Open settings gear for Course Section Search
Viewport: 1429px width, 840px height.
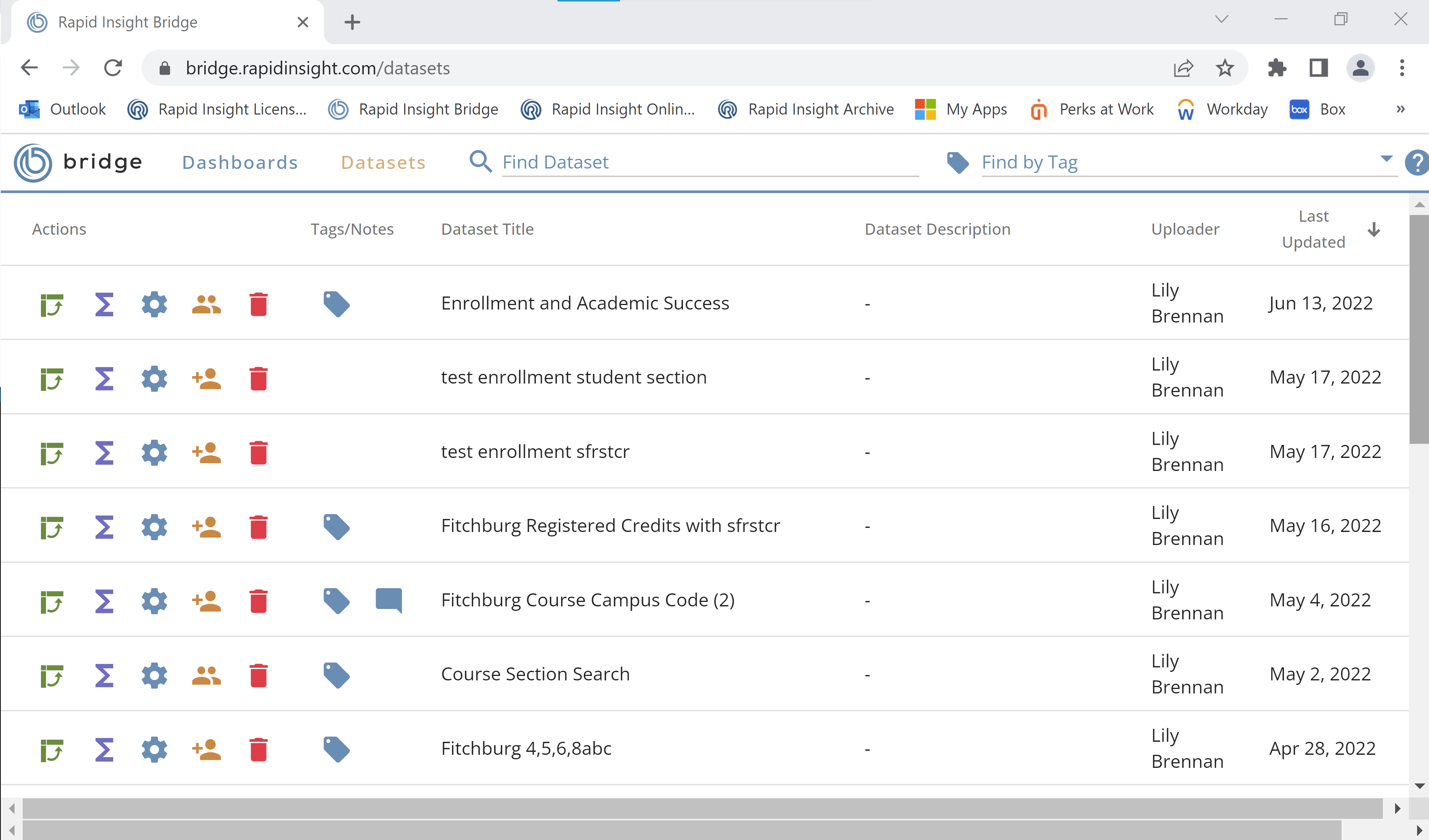(154, 675)
